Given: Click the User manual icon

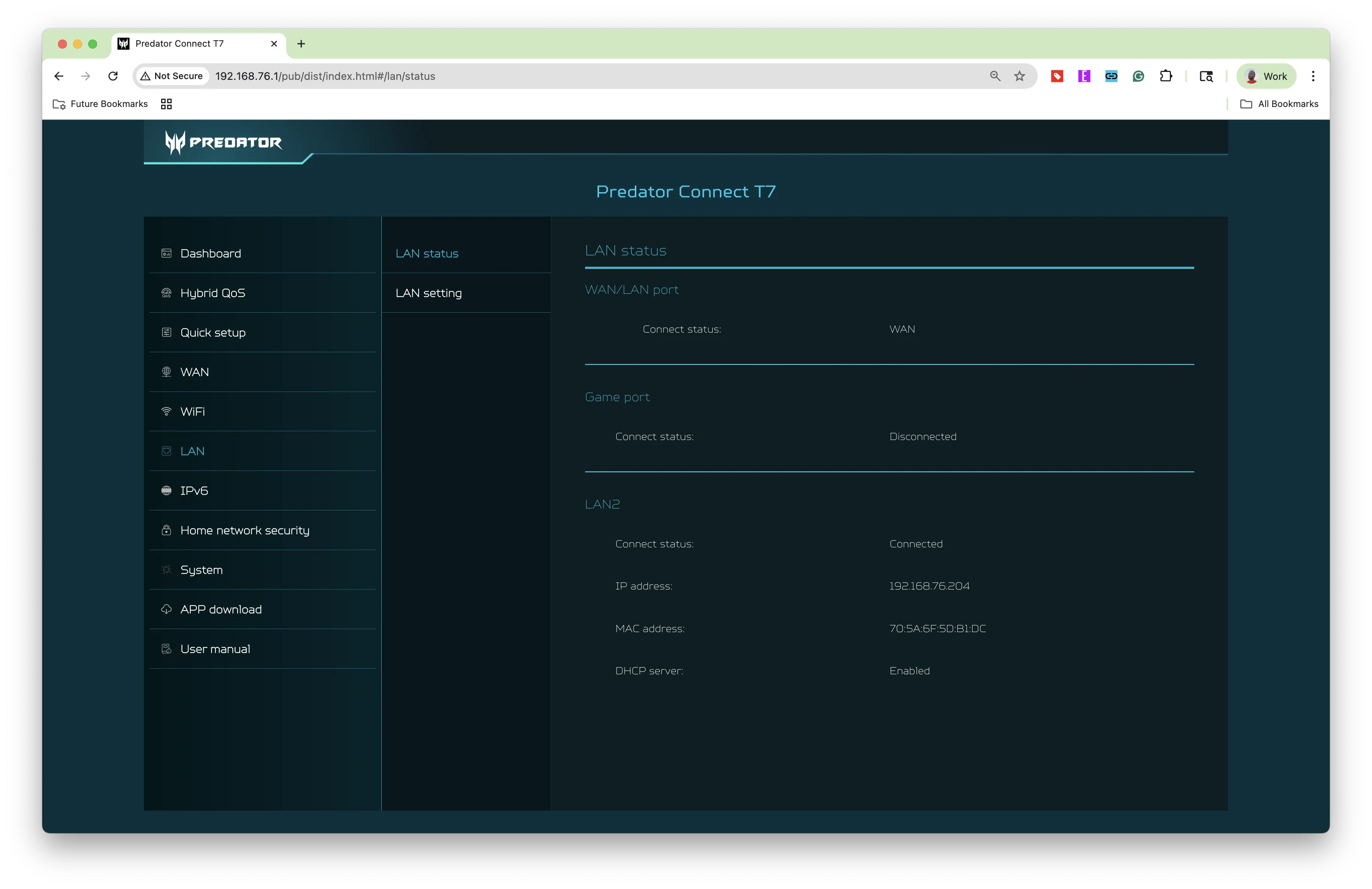Looking at the screenshot, I should coord(166,649).
